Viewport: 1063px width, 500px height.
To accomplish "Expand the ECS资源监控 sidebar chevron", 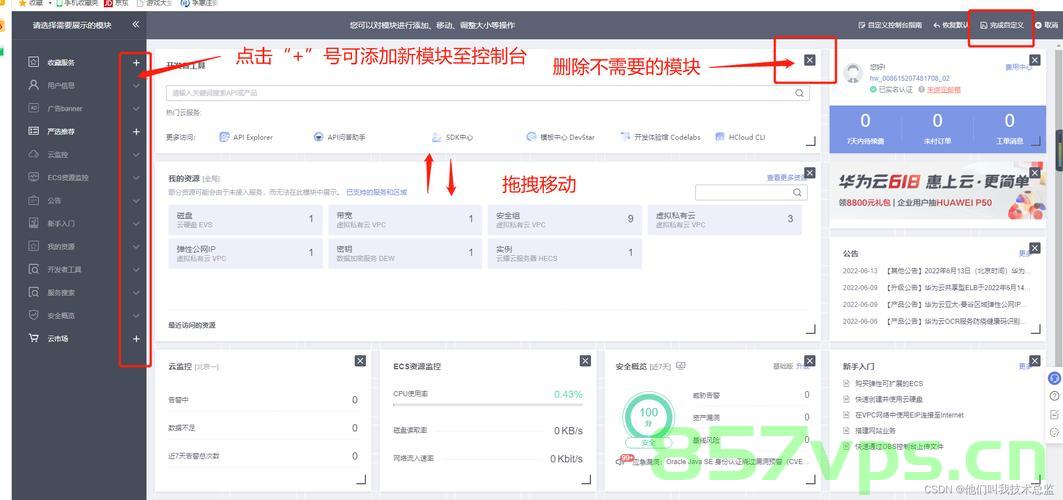I will tap(136, 178).
